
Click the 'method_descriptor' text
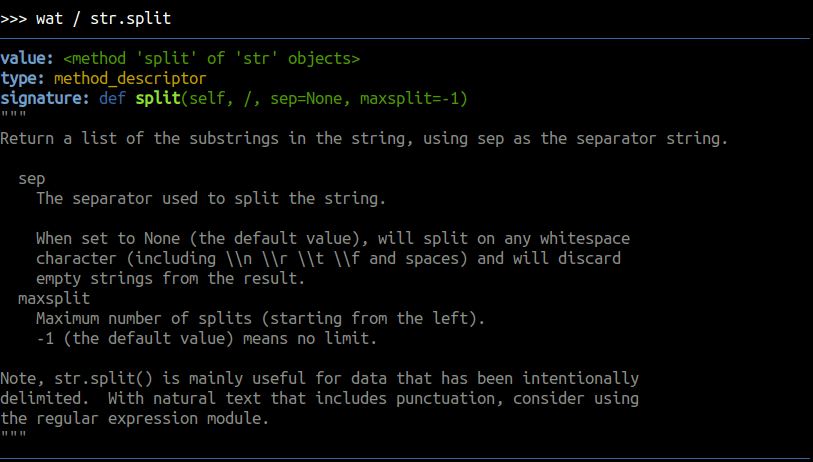[130, 79]
